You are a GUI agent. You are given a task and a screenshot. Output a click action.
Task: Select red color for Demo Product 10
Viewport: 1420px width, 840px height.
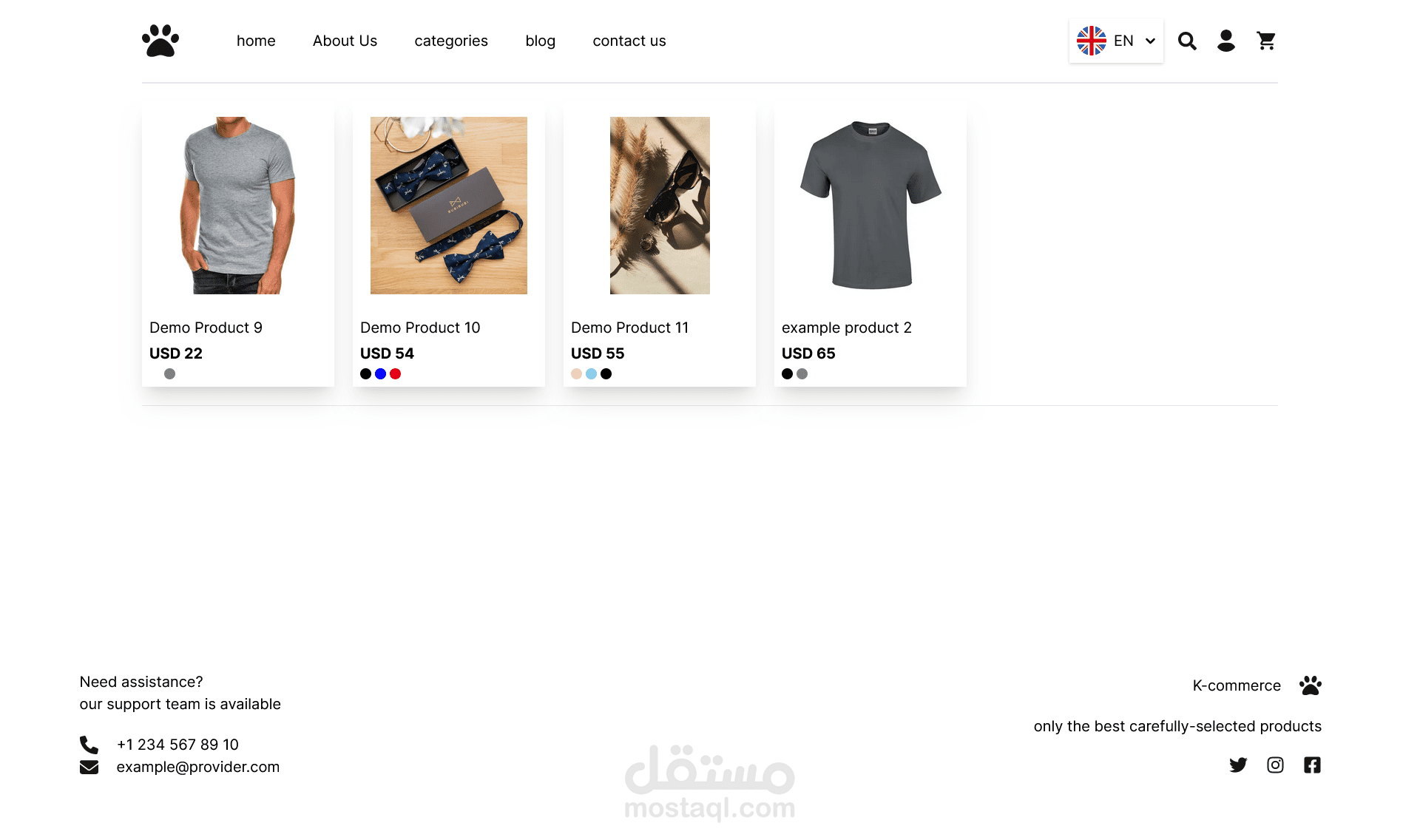pyautogui.click(x=395, y=373)
